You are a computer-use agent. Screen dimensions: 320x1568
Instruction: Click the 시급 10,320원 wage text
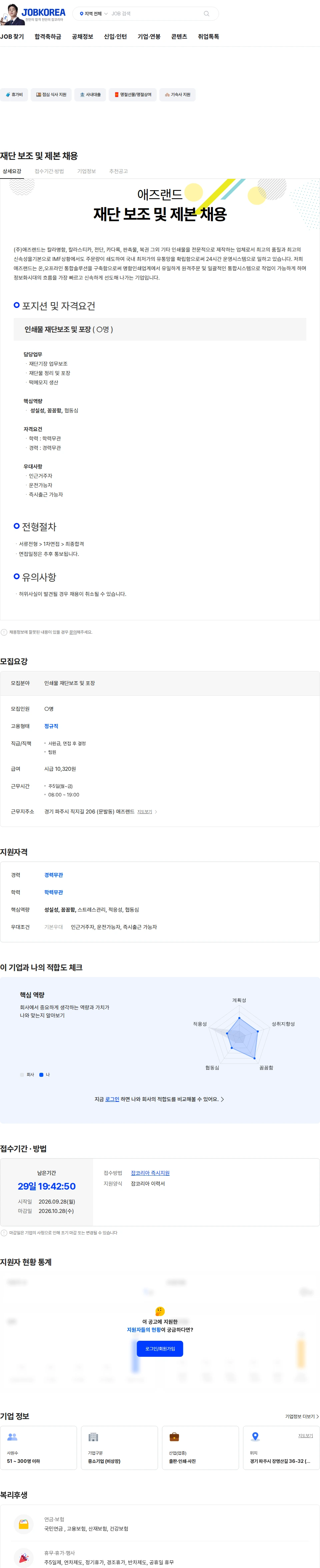[60, 769]
